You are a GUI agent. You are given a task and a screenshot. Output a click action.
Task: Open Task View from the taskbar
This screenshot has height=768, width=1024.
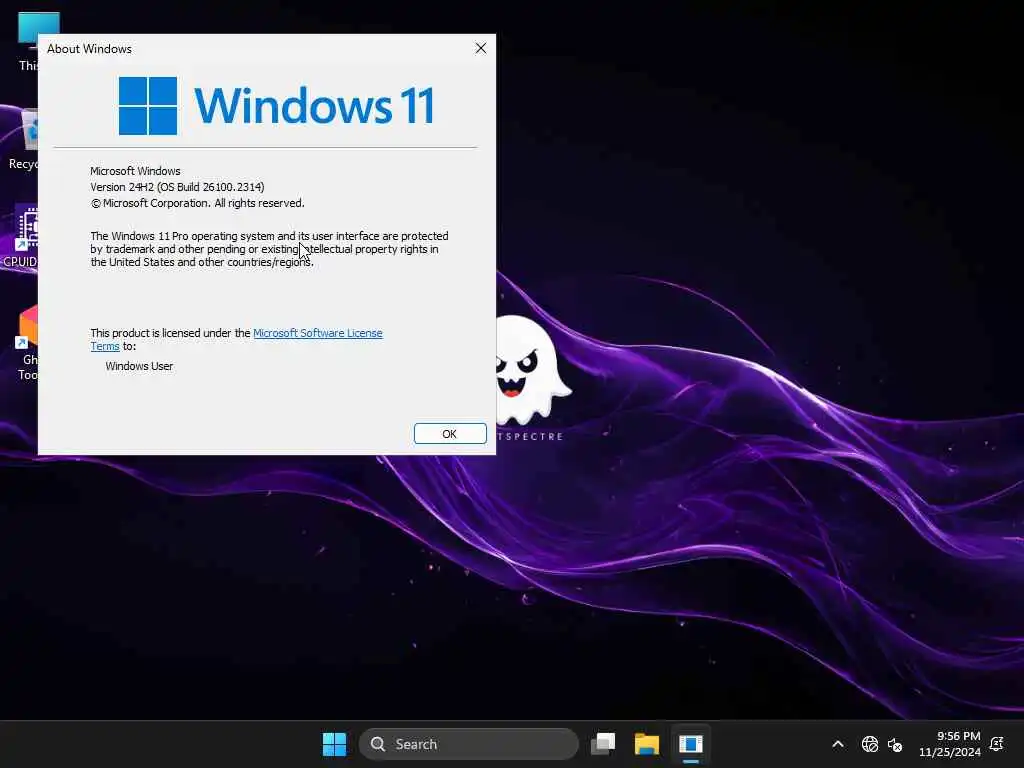(x=603, y=744)
